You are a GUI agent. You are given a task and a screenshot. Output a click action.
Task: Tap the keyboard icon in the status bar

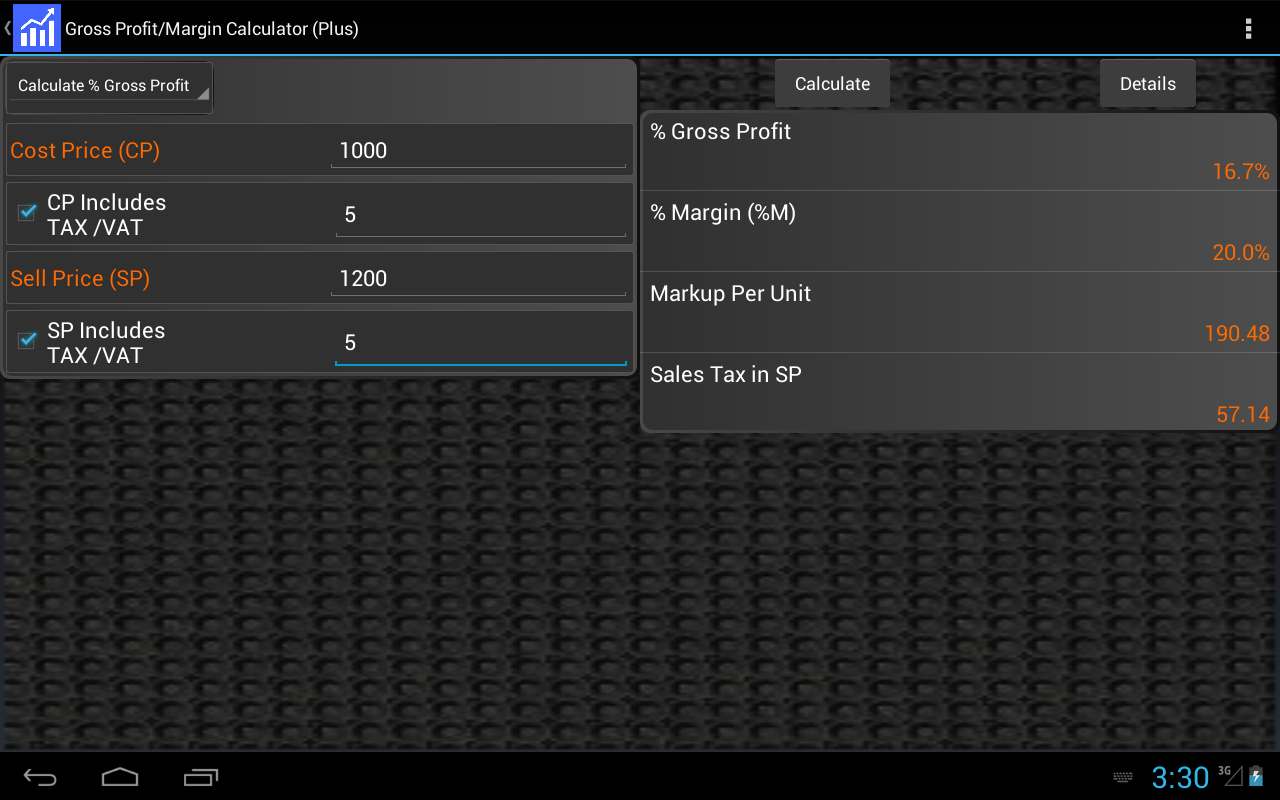[1122, 777]
